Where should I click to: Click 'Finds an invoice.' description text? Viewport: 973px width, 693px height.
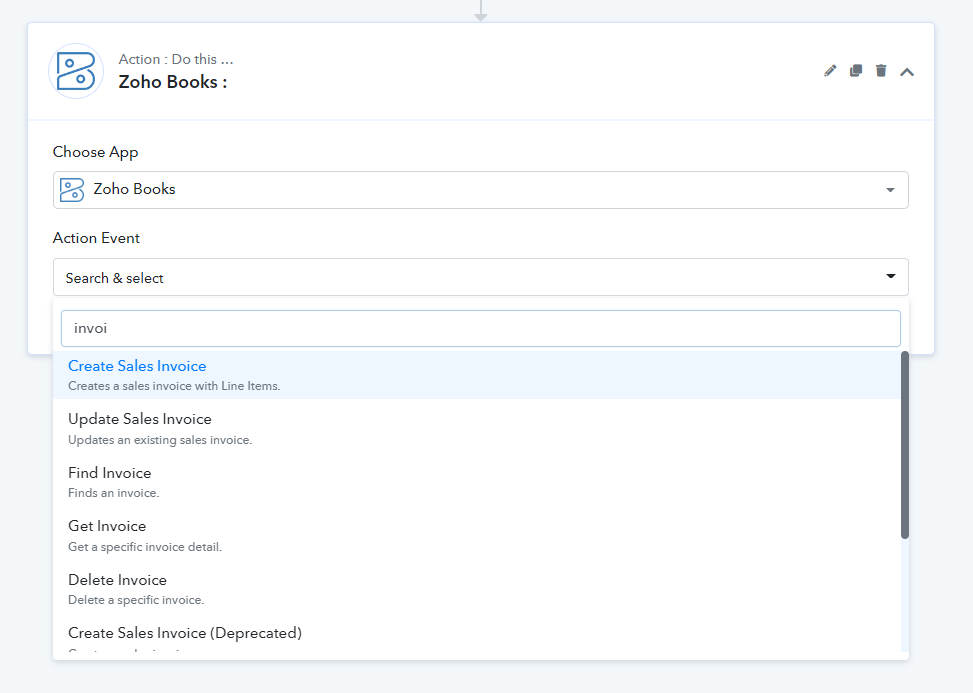pyautogui.click(x=114, y=493)
